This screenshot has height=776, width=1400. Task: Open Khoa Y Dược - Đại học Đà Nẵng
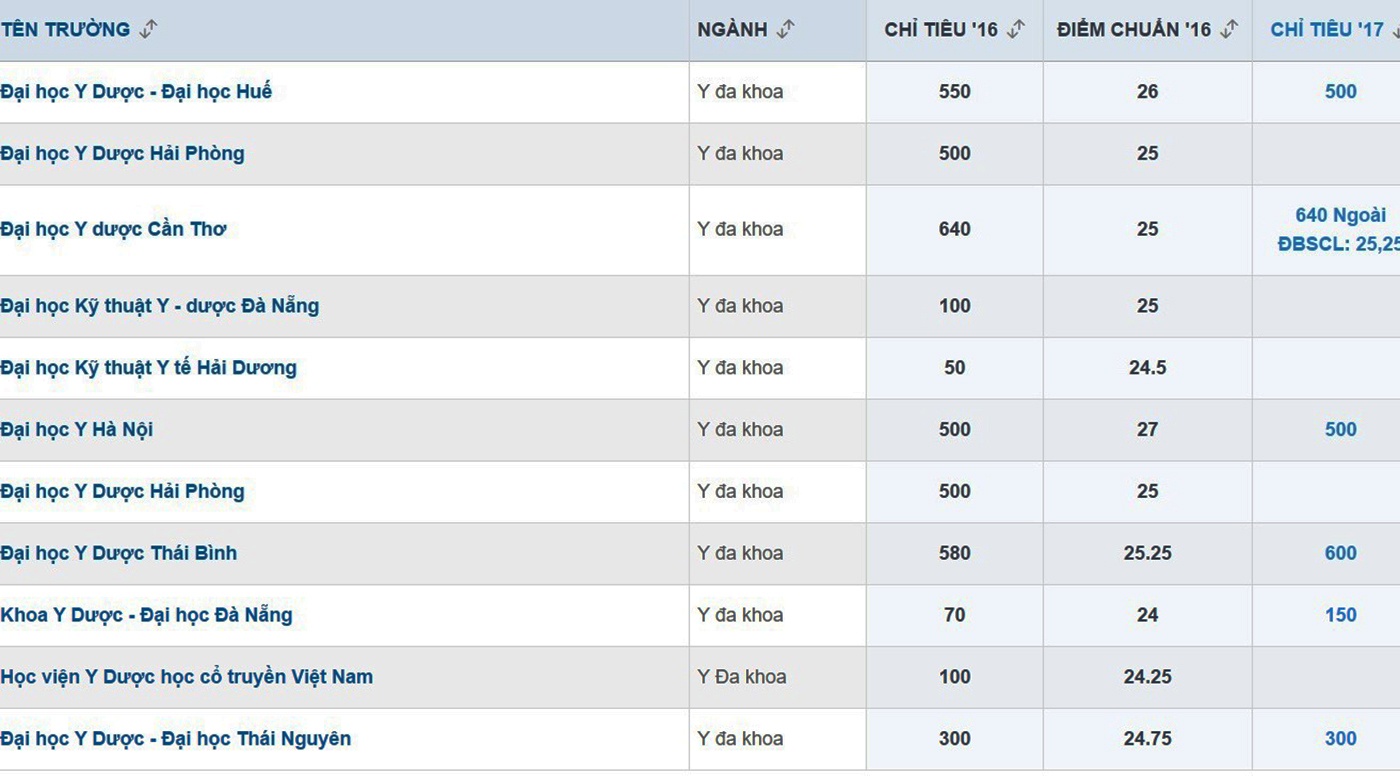(x=146, y=615)
